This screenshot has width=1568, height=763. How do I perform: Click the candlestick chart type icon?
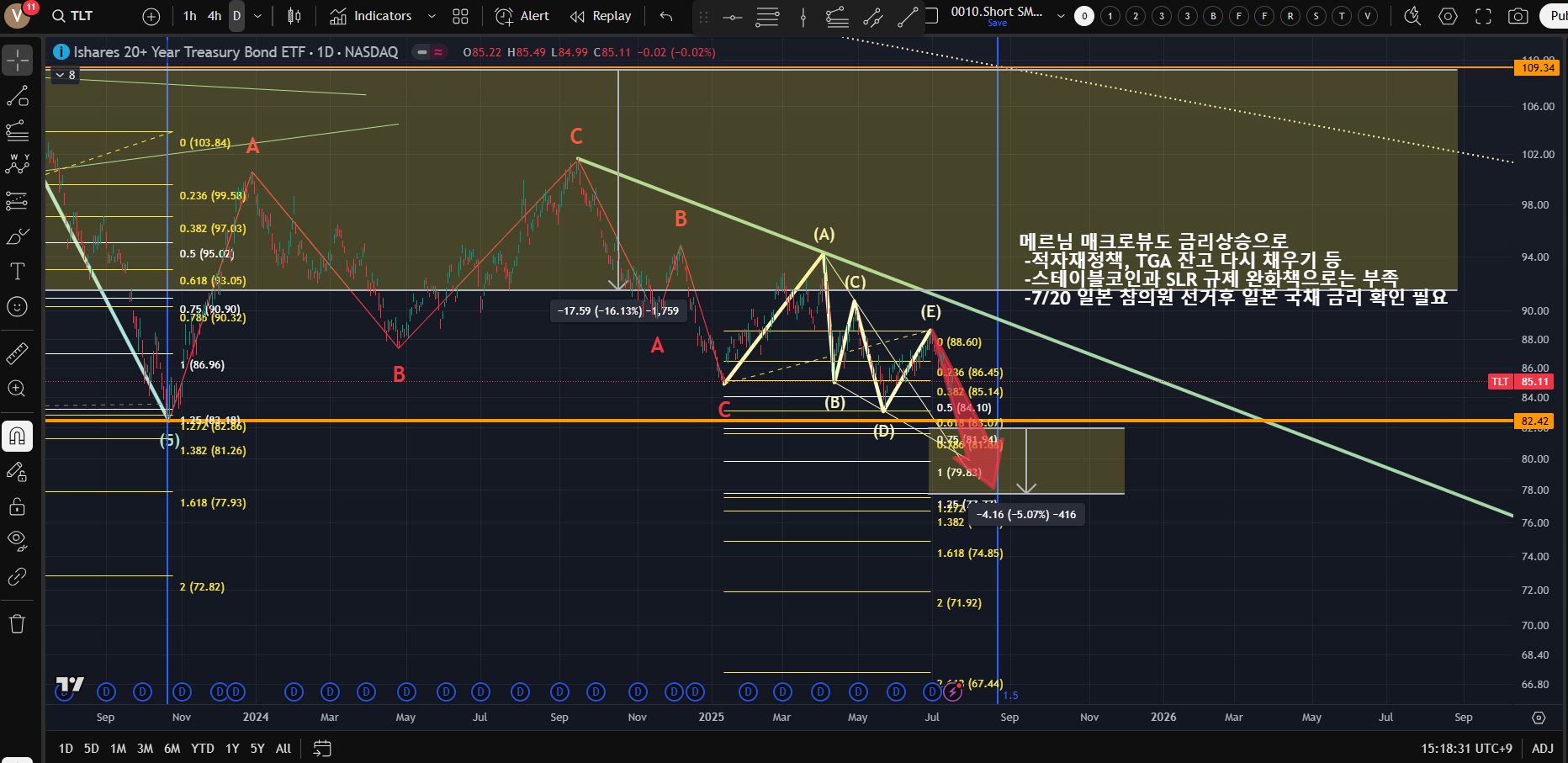(294, 16)
